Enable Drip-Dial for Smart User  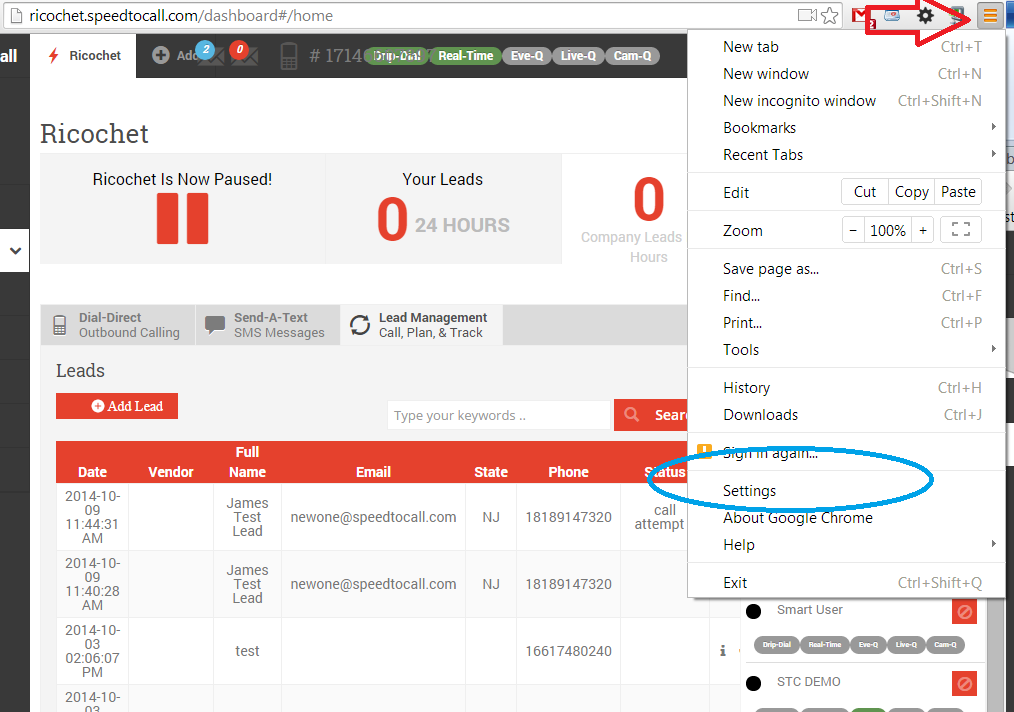[776, 645]
